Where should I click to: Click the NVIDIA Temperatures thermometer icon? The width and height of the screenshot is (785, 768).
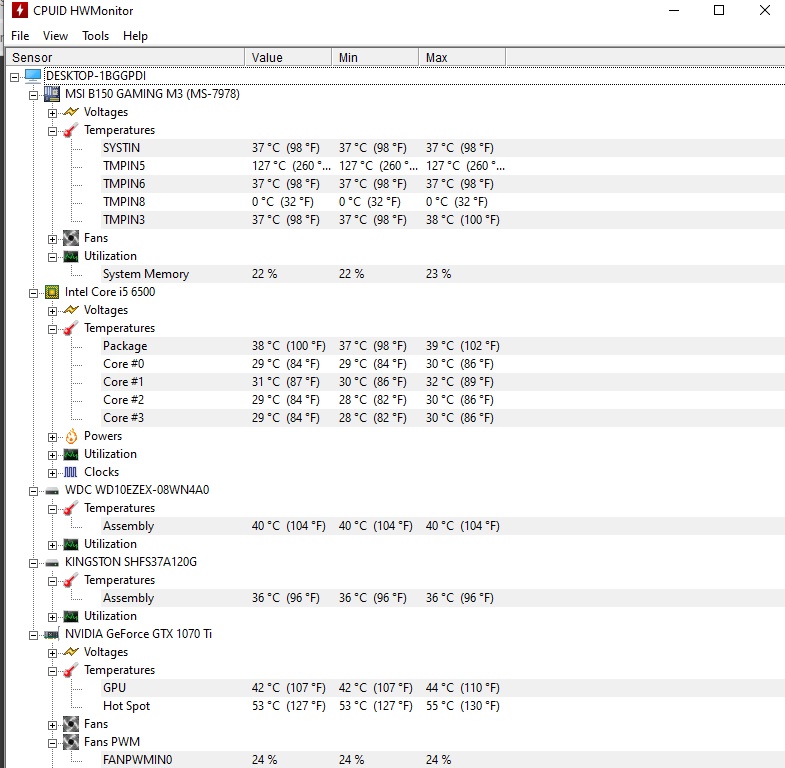pyautogui.click(x=71, y=670)
